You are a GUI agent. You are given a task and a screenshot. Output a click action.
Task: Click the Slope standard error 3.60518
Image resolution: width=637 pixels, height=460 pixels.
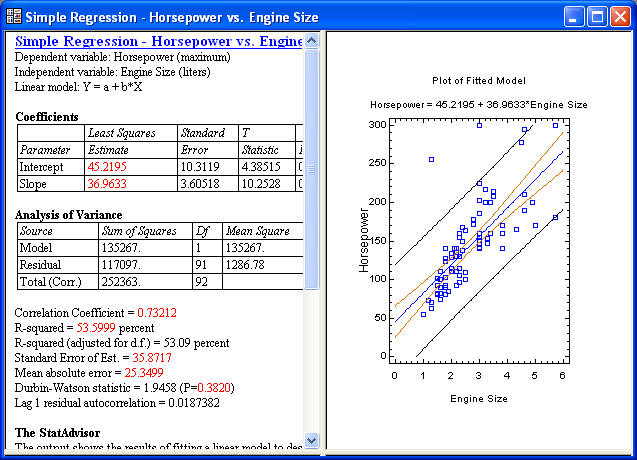200,184
